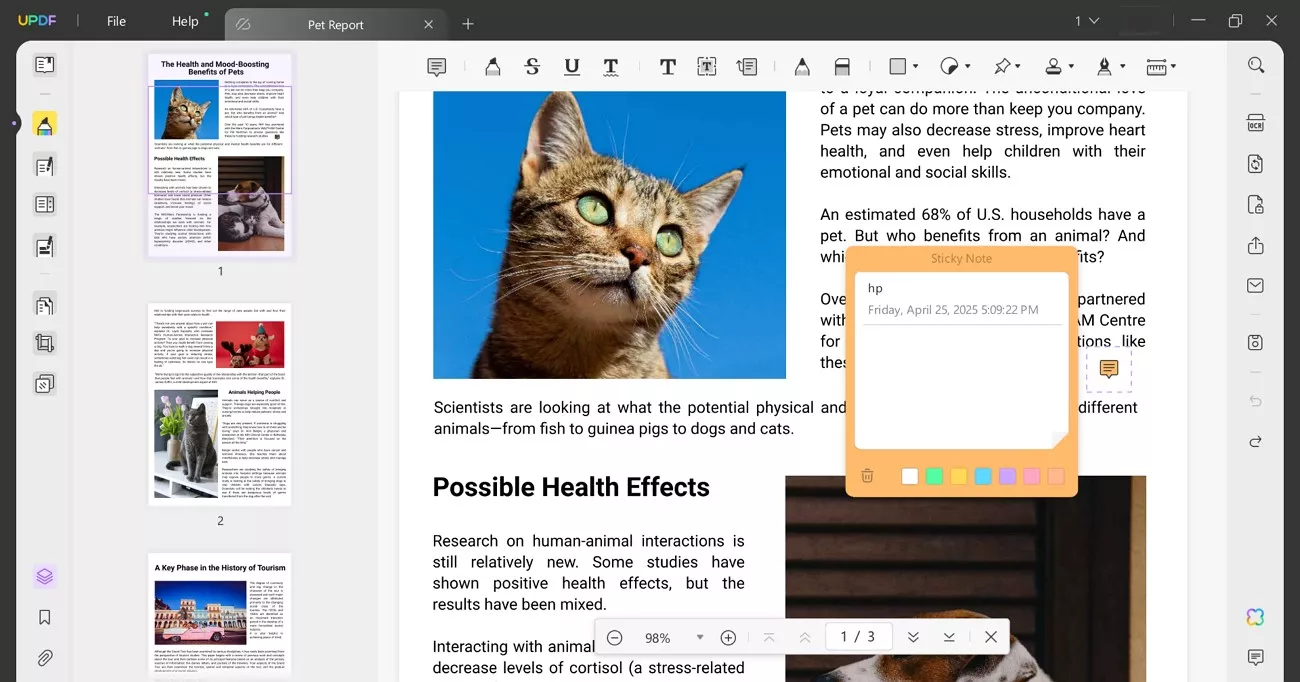Choose the purple sticky note color
The width and height of the screenshot is (1300, 682).
click(1007, 476)
